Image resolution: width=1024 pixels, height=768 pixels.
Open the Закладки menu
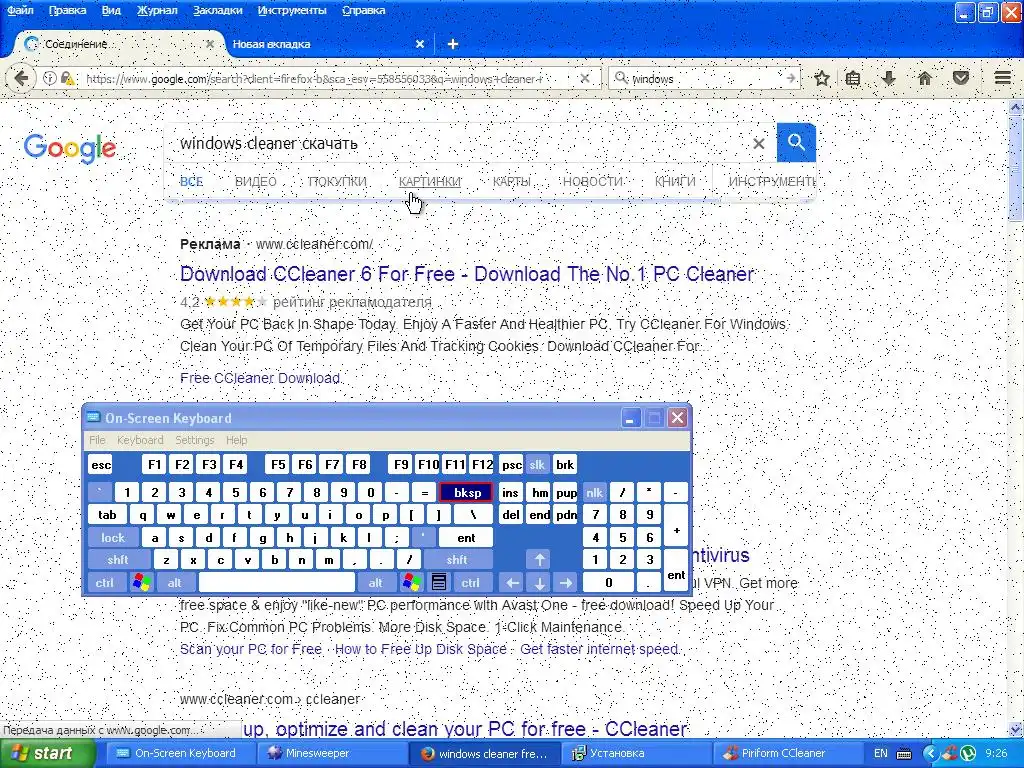pos(217,10)
